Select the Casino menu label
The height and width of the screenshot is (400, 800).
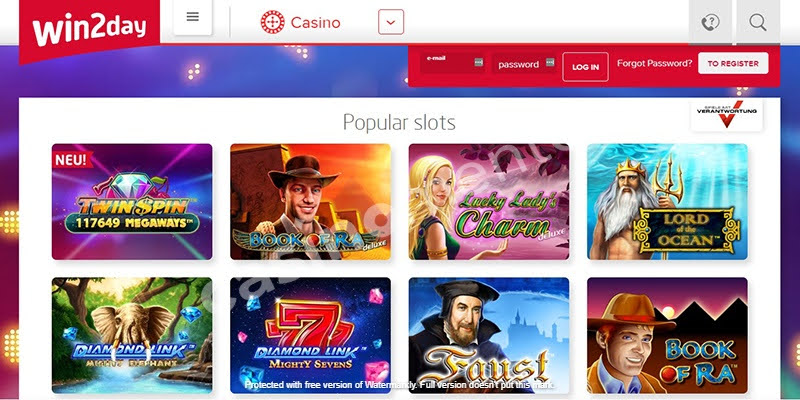pos(315,23)
